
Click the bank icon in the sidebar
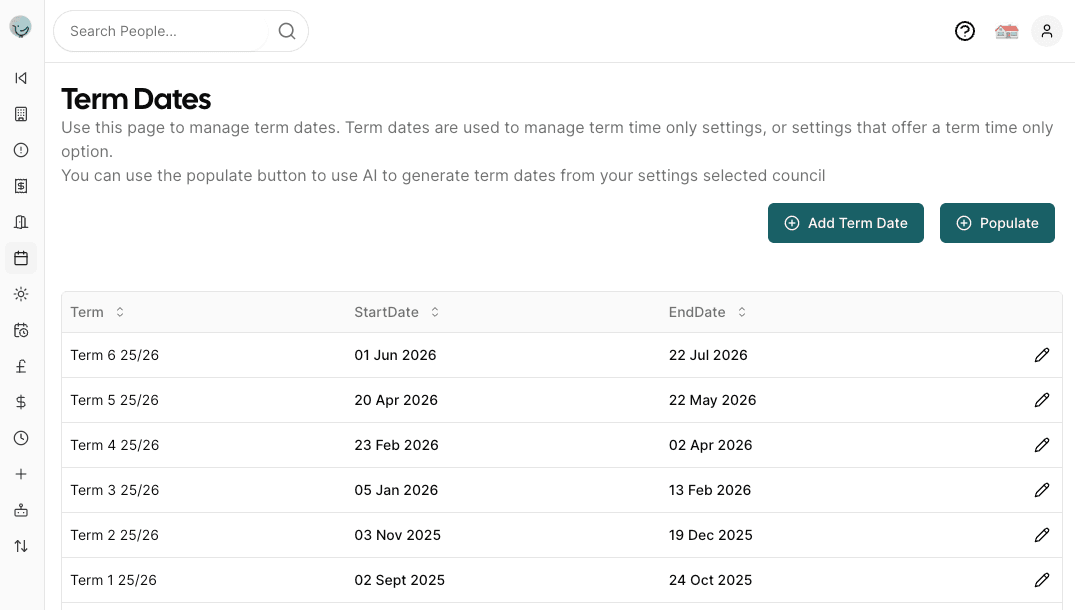(21, 221)
